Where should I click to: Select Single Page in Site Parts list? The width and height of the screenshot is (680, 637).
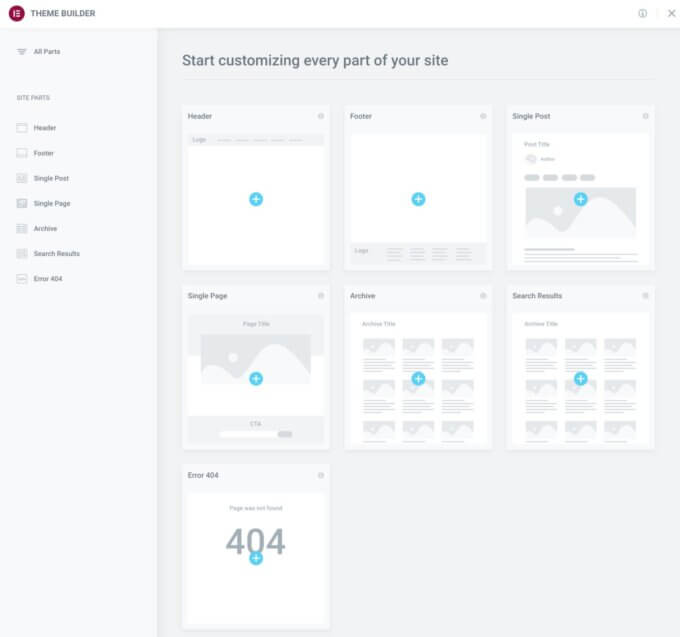click(52, 203)
